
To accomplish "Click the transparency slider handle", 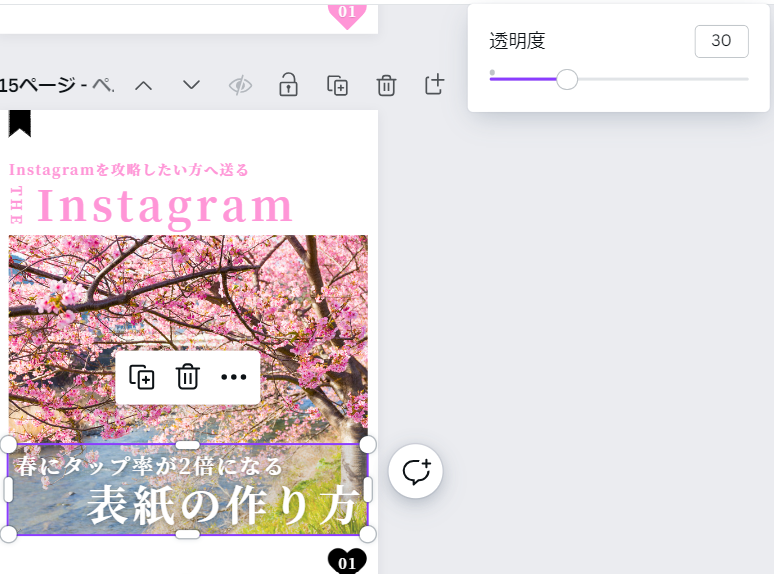I will [x=567, y=79].
